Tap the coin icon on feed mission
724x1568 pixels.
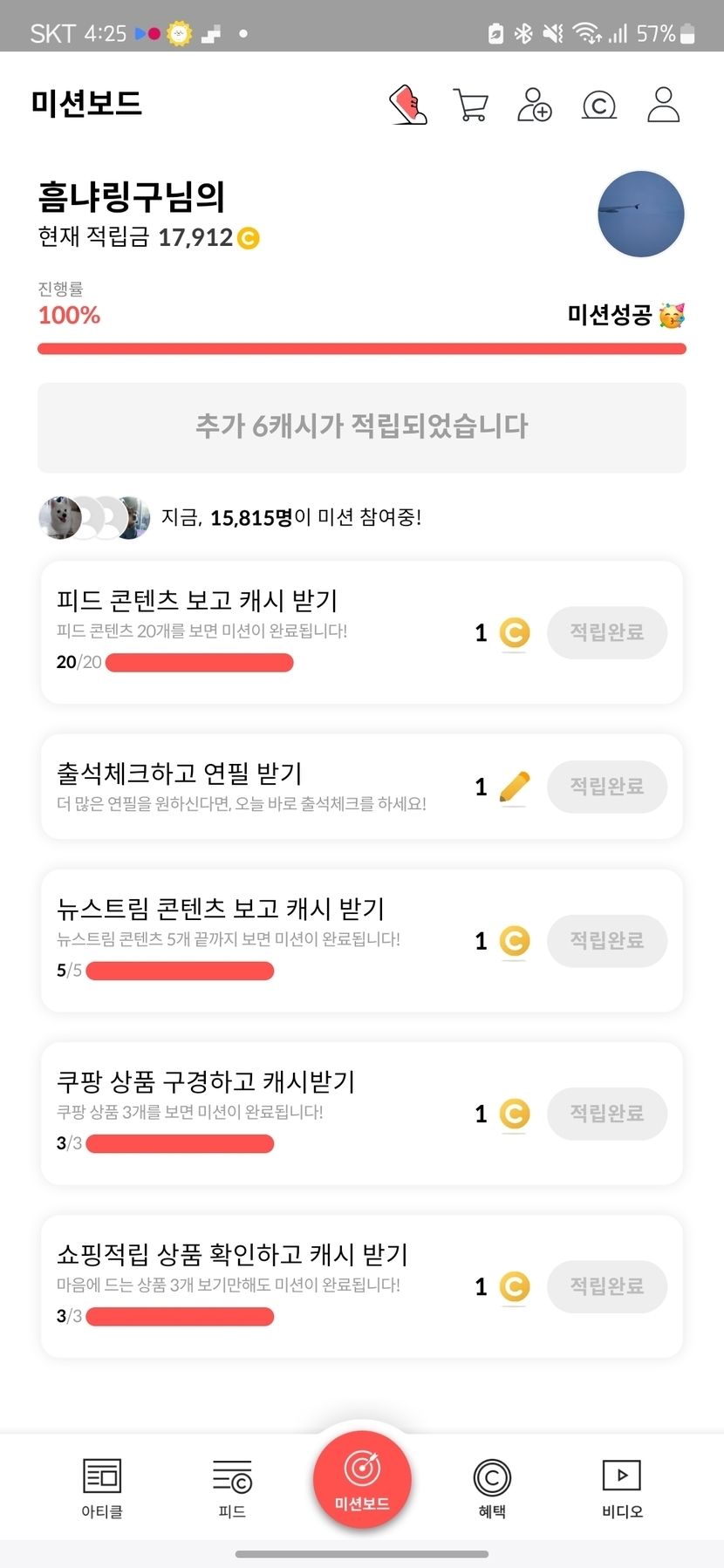(515, 632)
